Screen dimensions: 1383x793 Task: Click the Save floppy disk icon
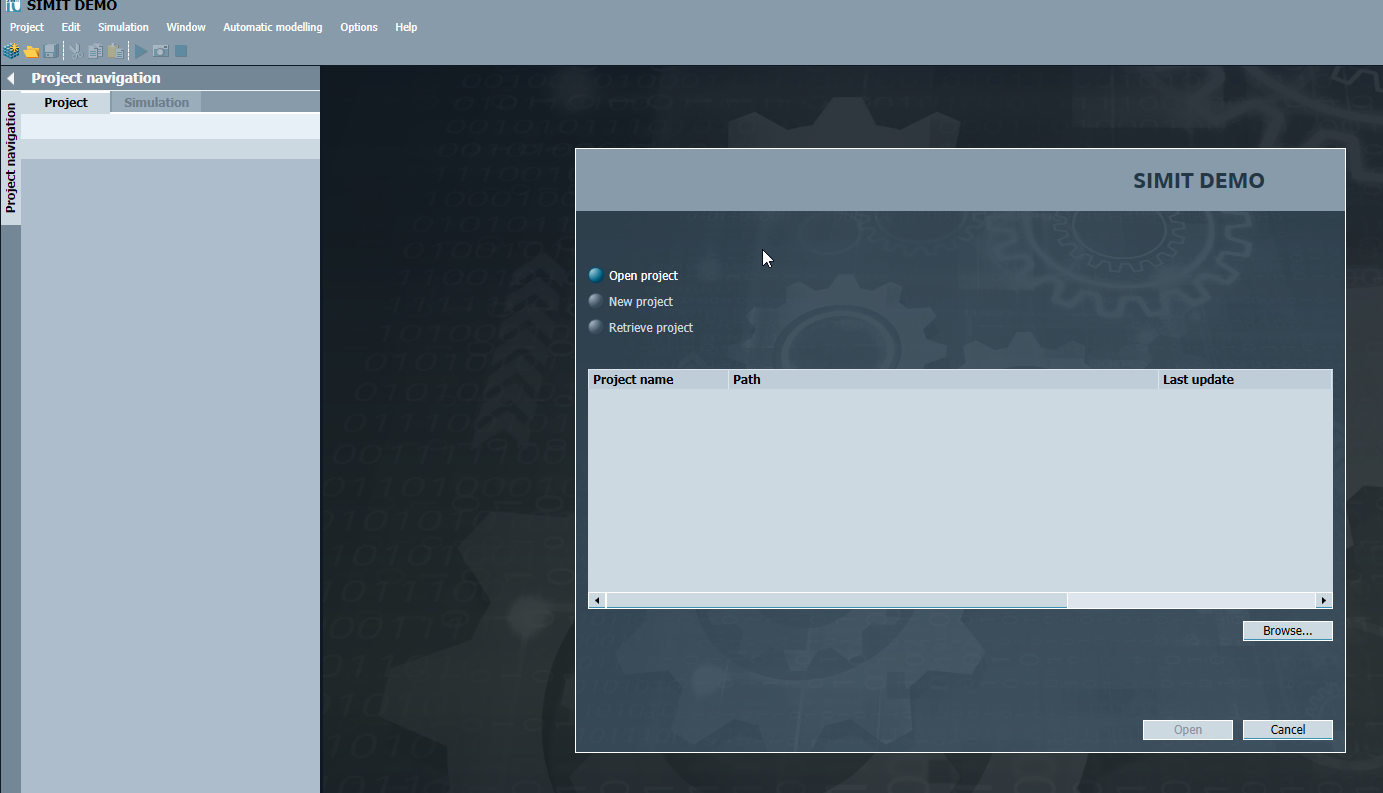click(x=50, y=51)
